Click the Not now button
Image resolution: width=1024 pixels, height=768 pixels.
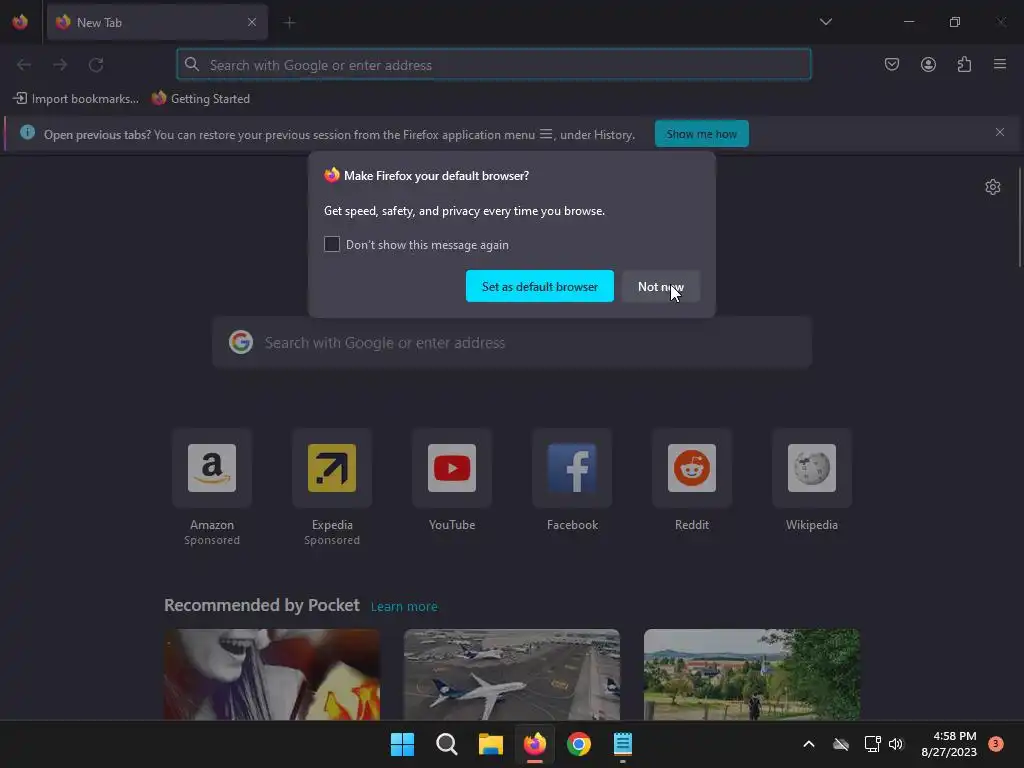[x=660, y=286]
